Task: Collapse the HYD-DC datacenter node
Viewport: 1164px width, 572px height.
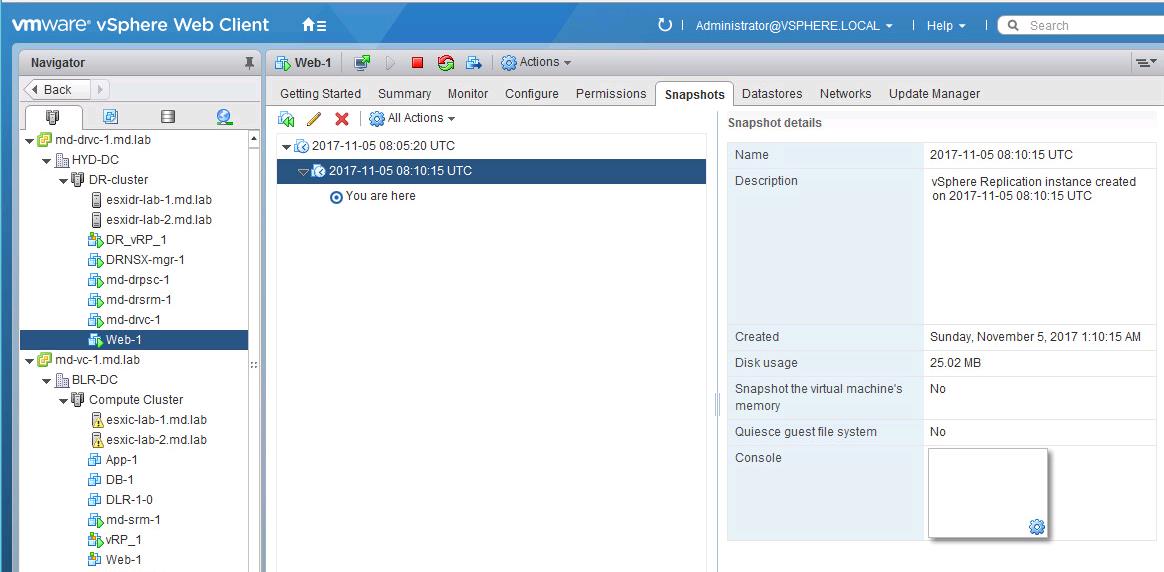Action: pyautogui.click(x=47, y=160)
